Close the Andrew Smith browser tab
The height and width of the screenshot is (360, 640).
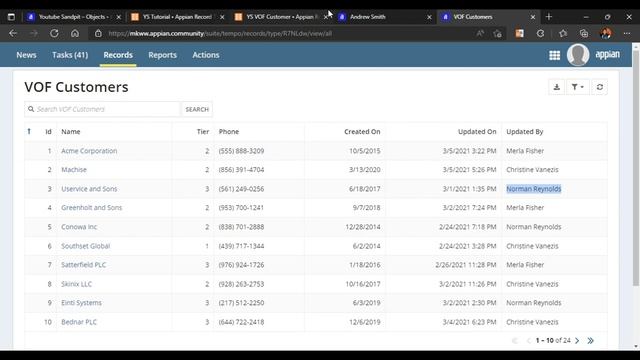point(429,17)
